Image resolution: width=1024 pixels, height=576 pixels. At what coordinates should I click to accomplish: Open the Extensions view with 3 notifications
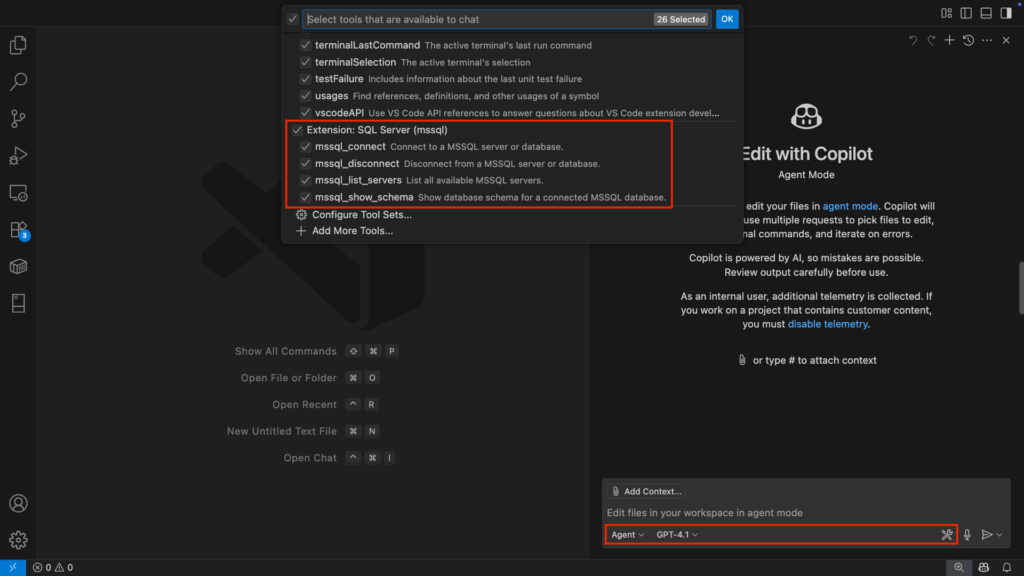17,228
